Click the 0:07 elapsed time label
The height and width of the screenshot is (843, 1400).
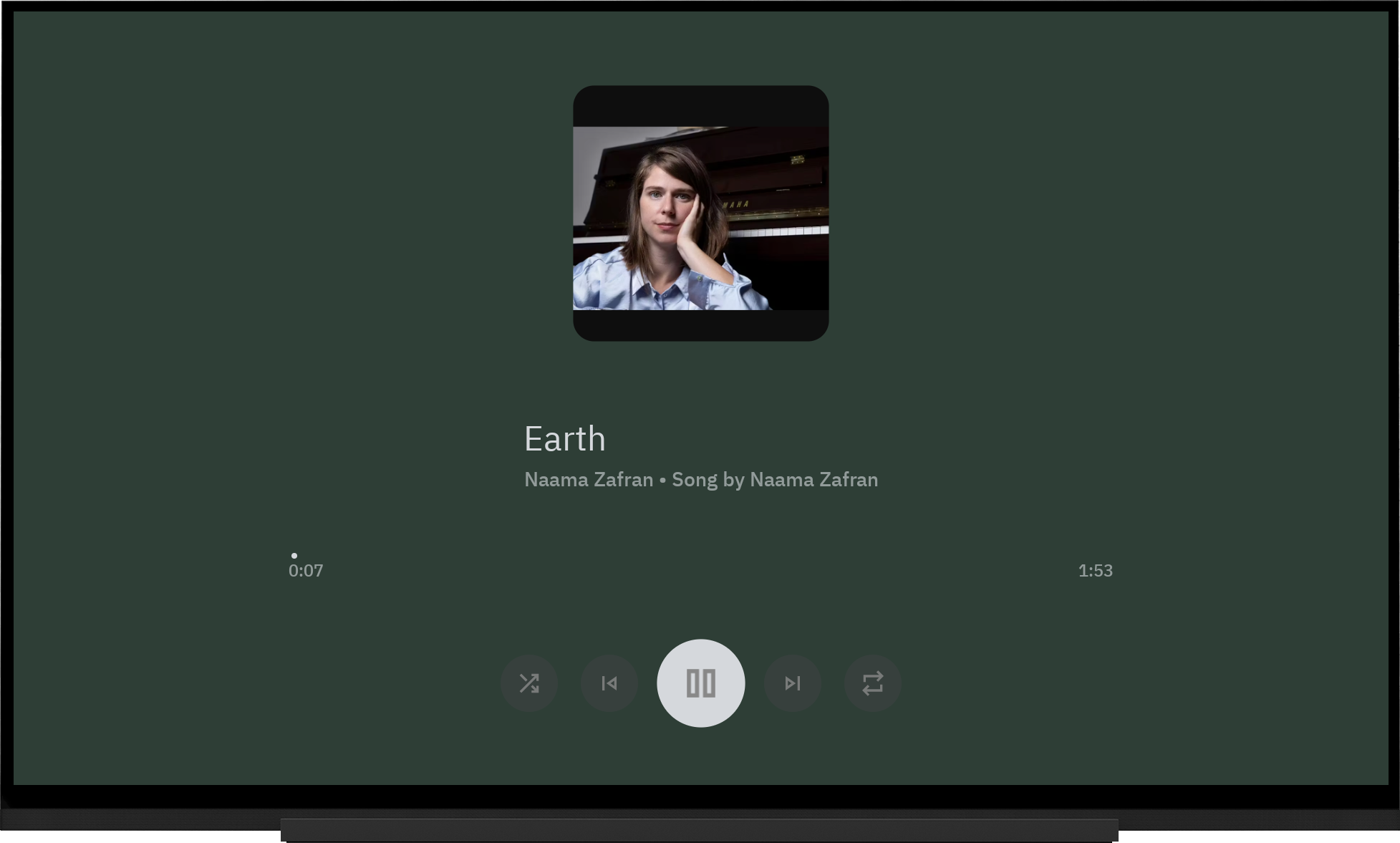tap(306, 571)
